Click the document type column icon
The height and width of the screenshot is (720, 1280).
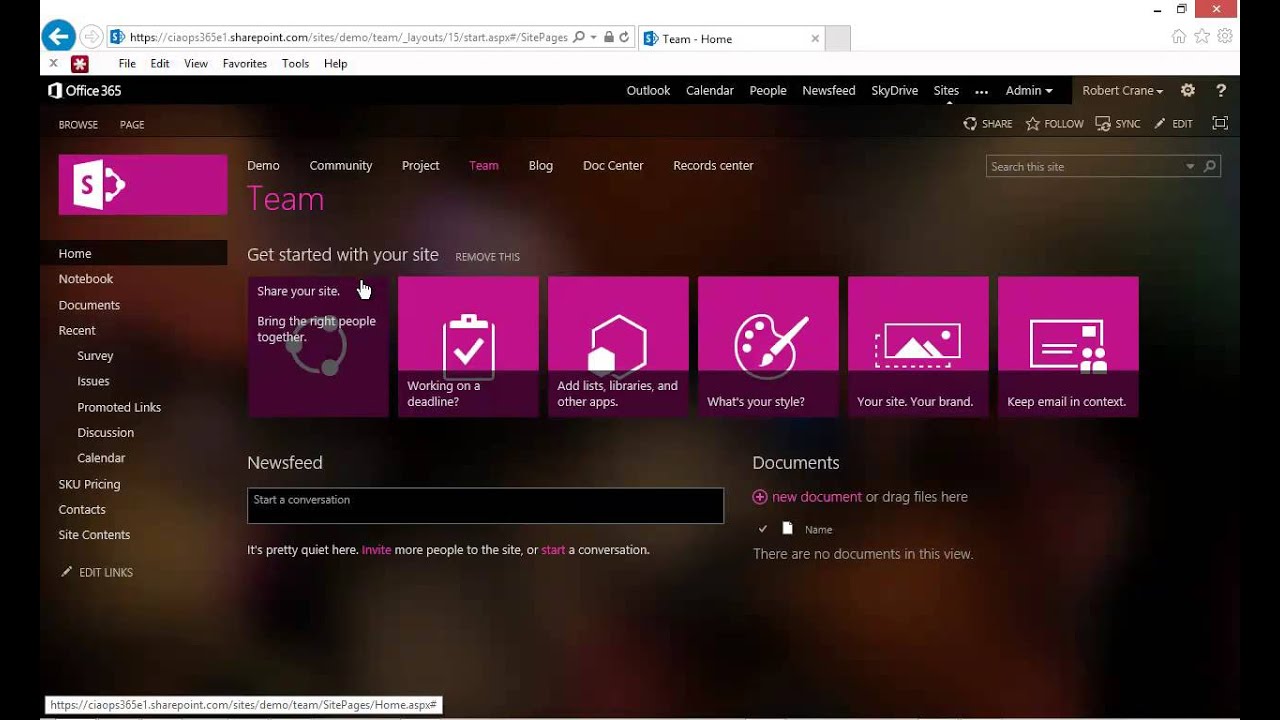[787, 529]
